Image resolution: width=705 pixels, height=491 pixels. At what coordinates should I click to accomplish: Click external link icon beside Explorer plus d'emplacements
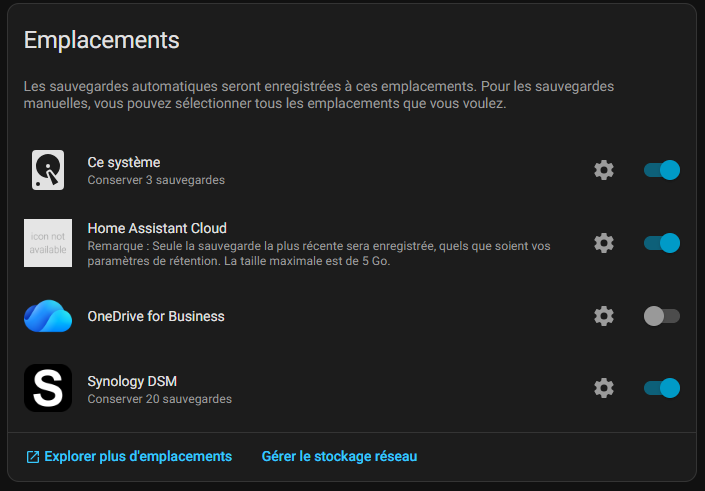coord(33,457)
